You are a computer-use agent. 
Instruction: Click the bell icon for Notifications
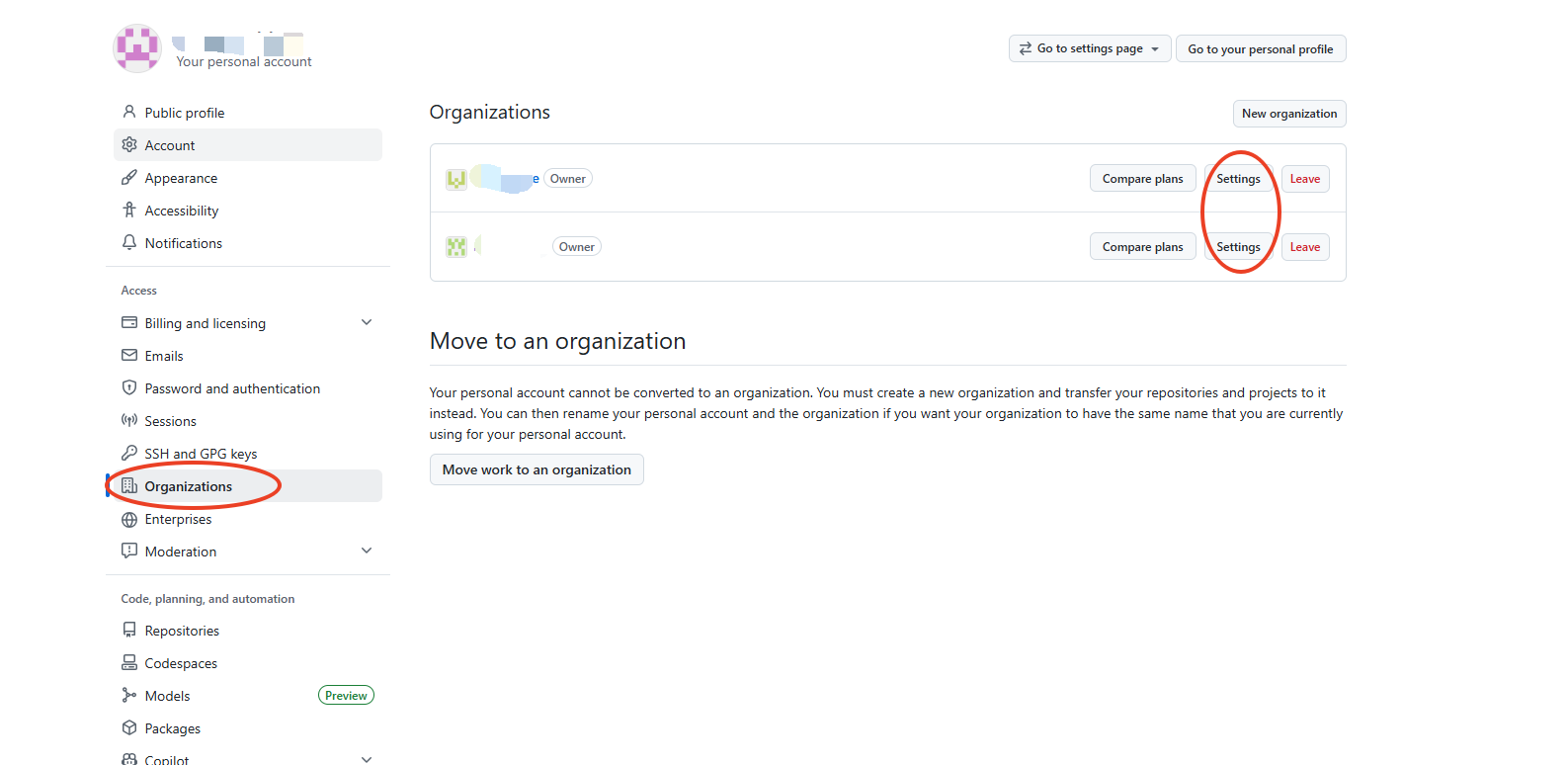pyautogui.click(x=129, y=242)
